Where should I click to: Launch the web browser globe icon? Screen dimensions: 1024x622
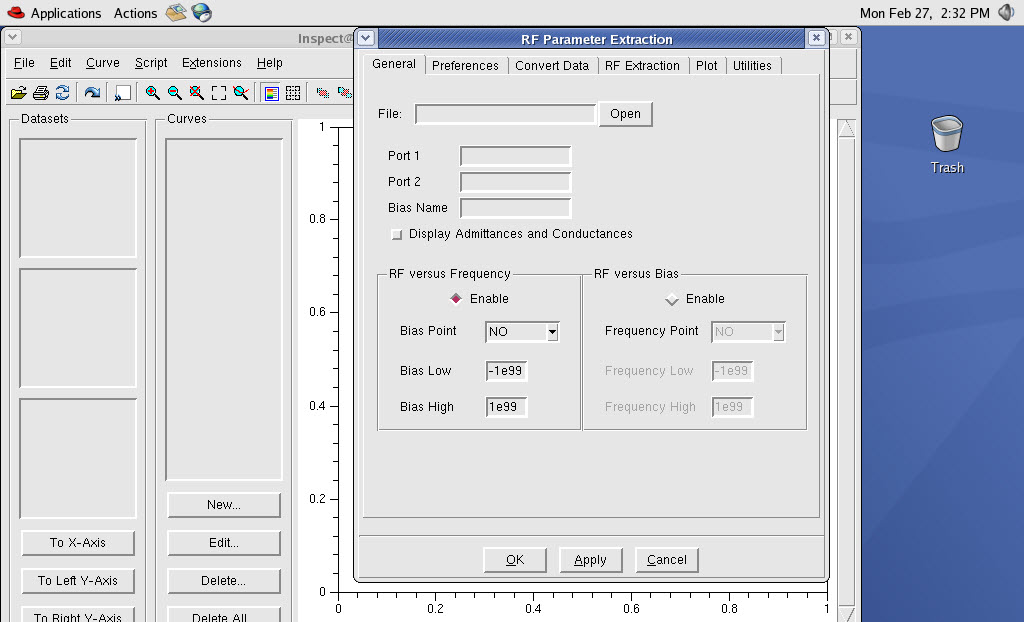[201, 12]
